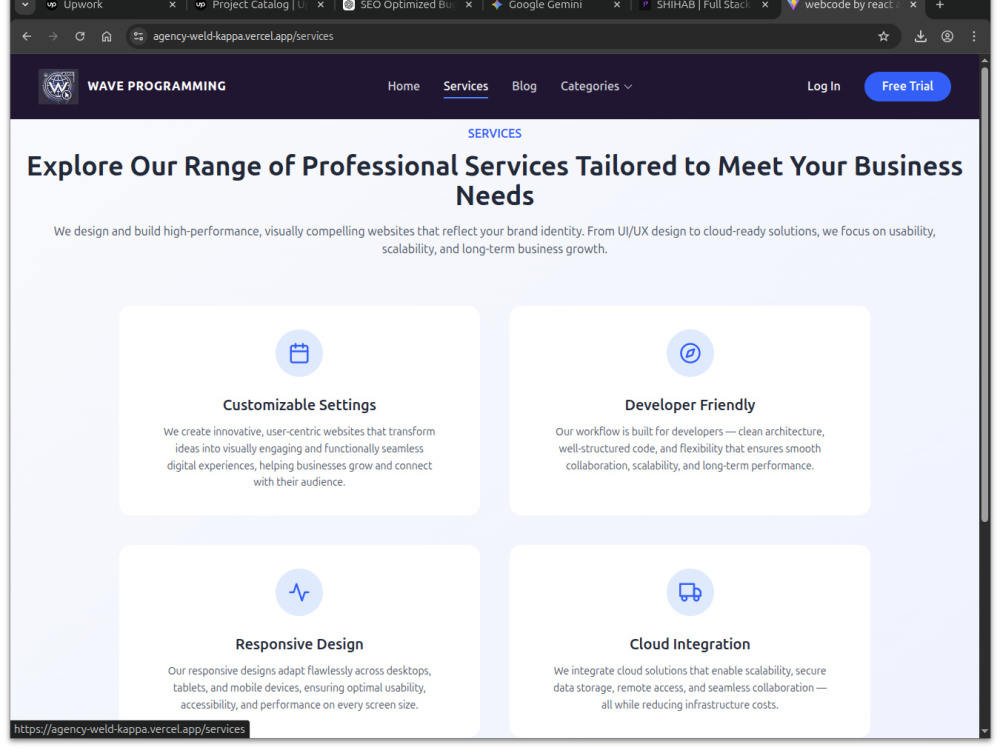Expand the Categories dropdown in navbar

596,86
